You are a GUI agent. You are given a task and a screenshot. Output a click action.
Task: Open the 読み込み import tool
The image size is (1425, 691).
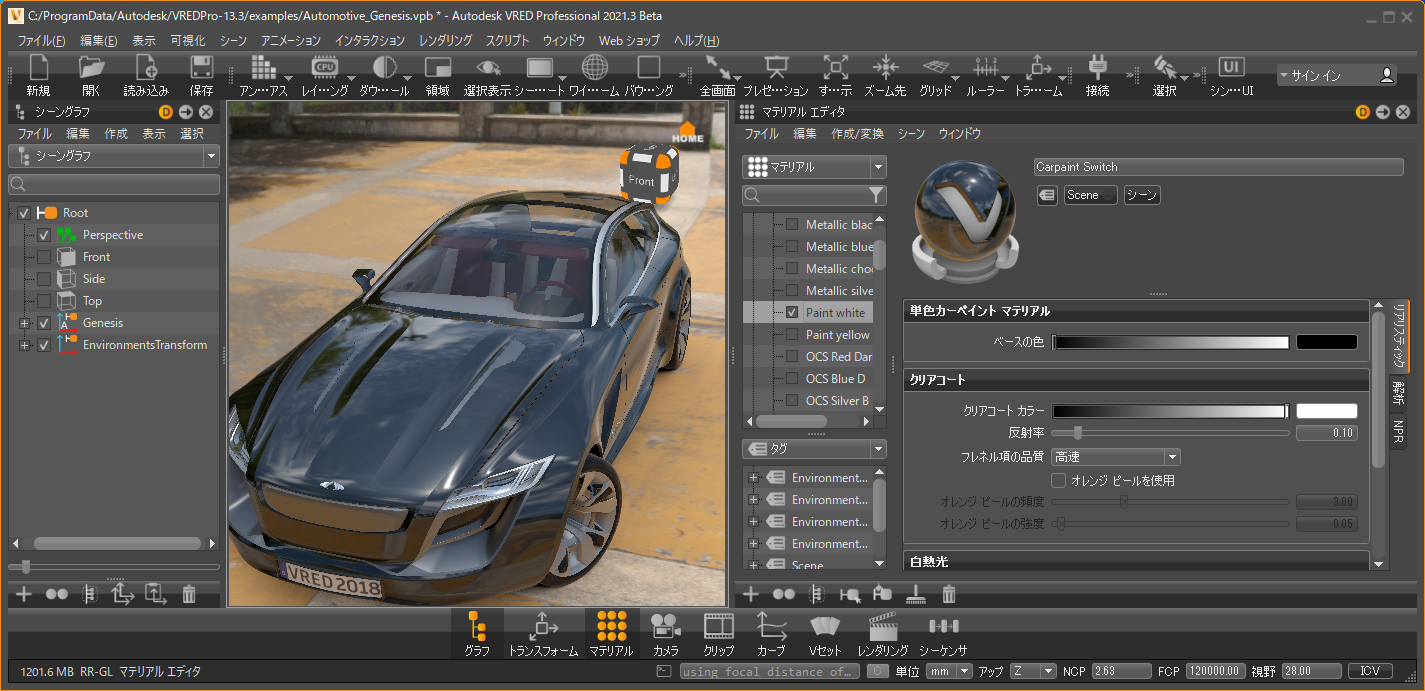(146, 75)
